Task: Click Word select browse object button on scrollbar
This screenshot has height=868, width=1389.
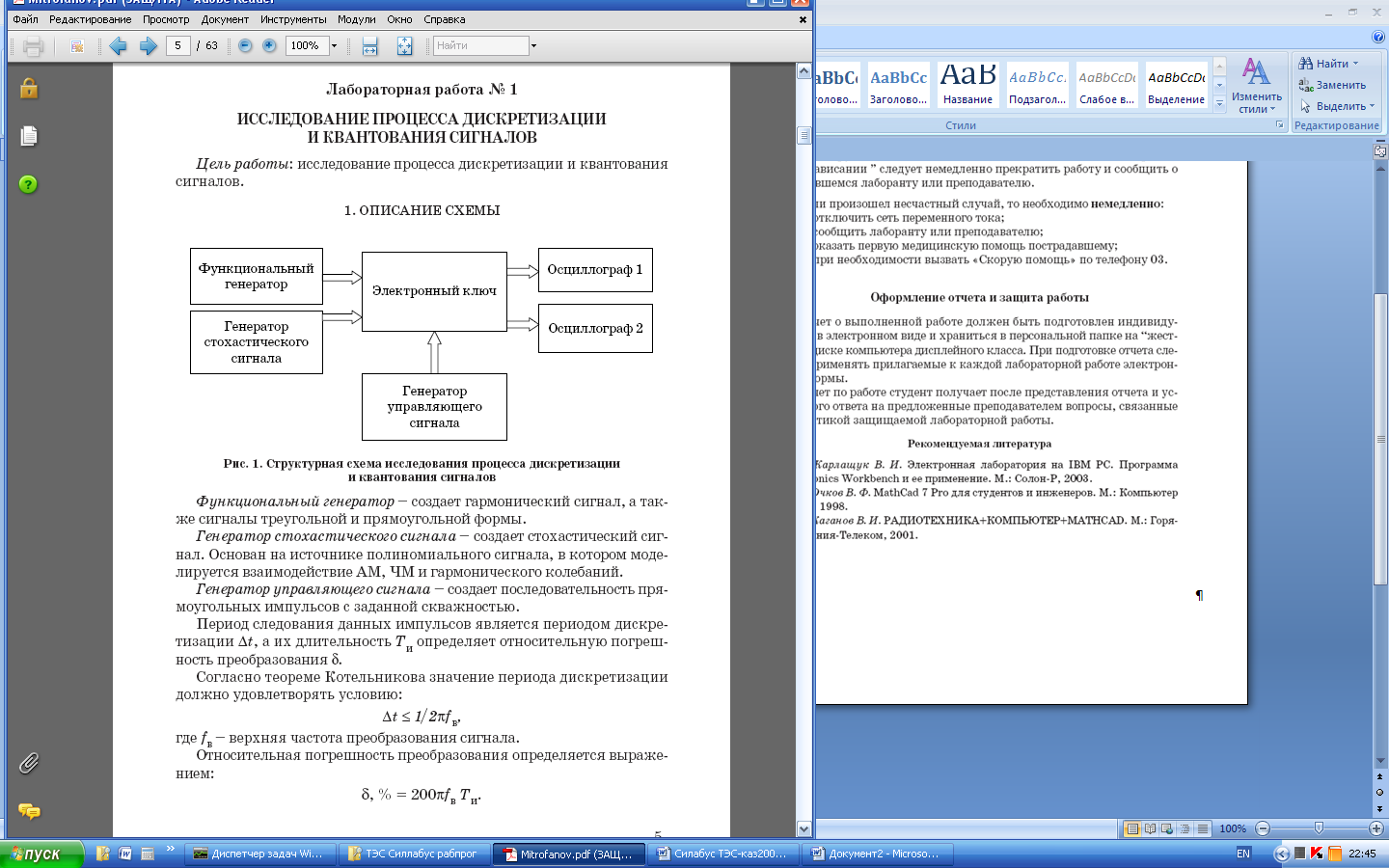Action: (x=1380, y=792)
